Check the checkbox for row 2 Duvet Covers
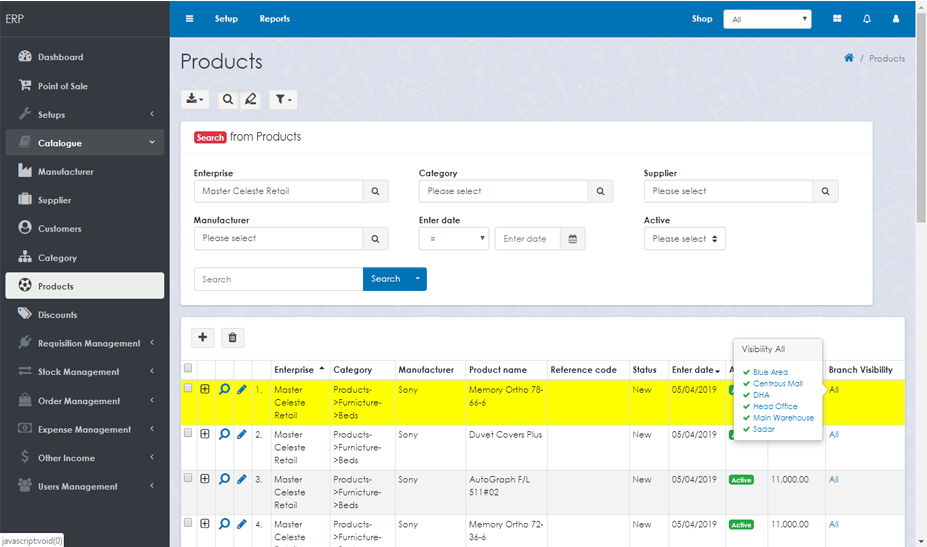 (188, 434)
